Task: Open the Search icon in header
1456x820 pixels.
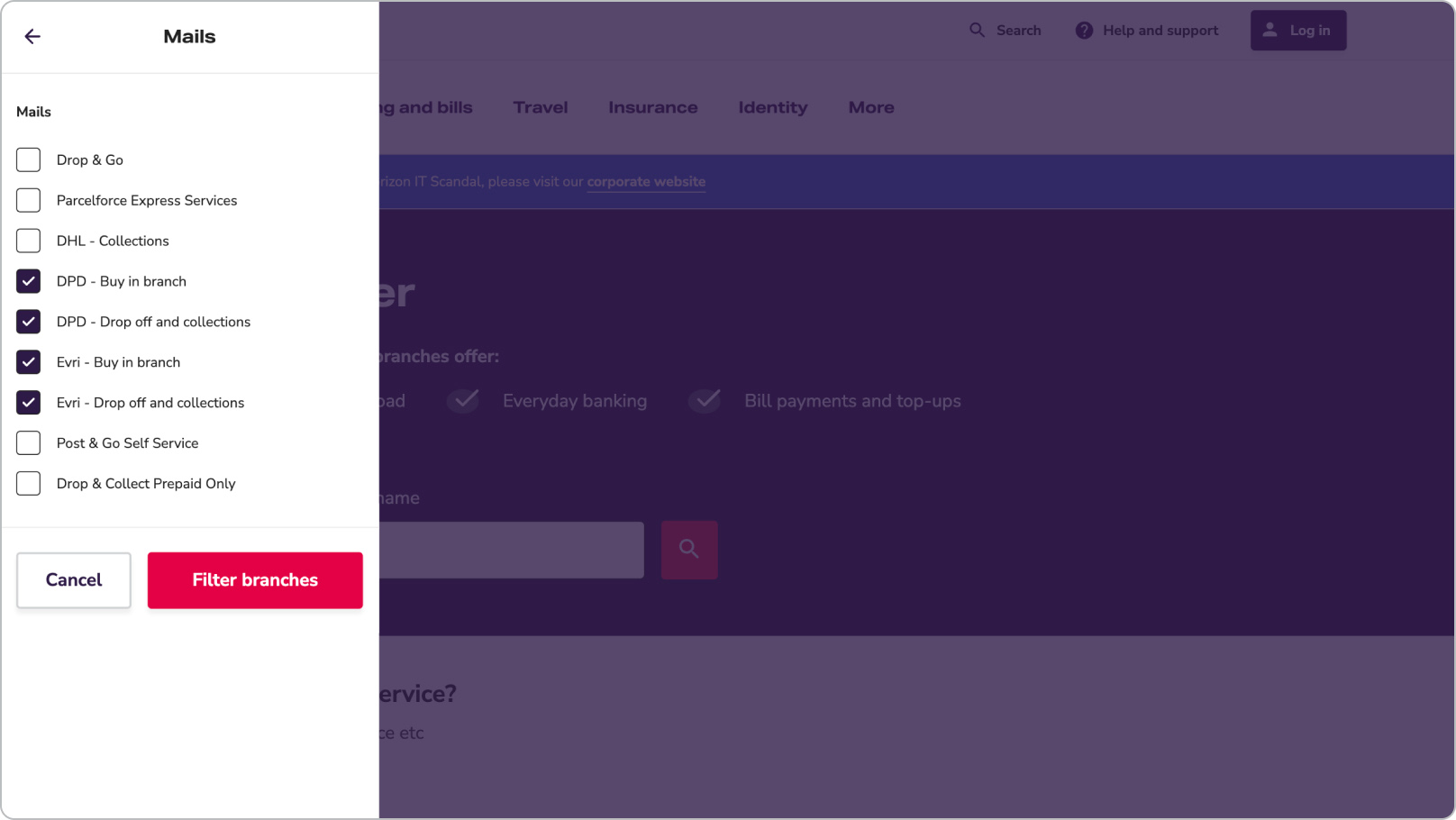Action: click(x=977, y=30)
